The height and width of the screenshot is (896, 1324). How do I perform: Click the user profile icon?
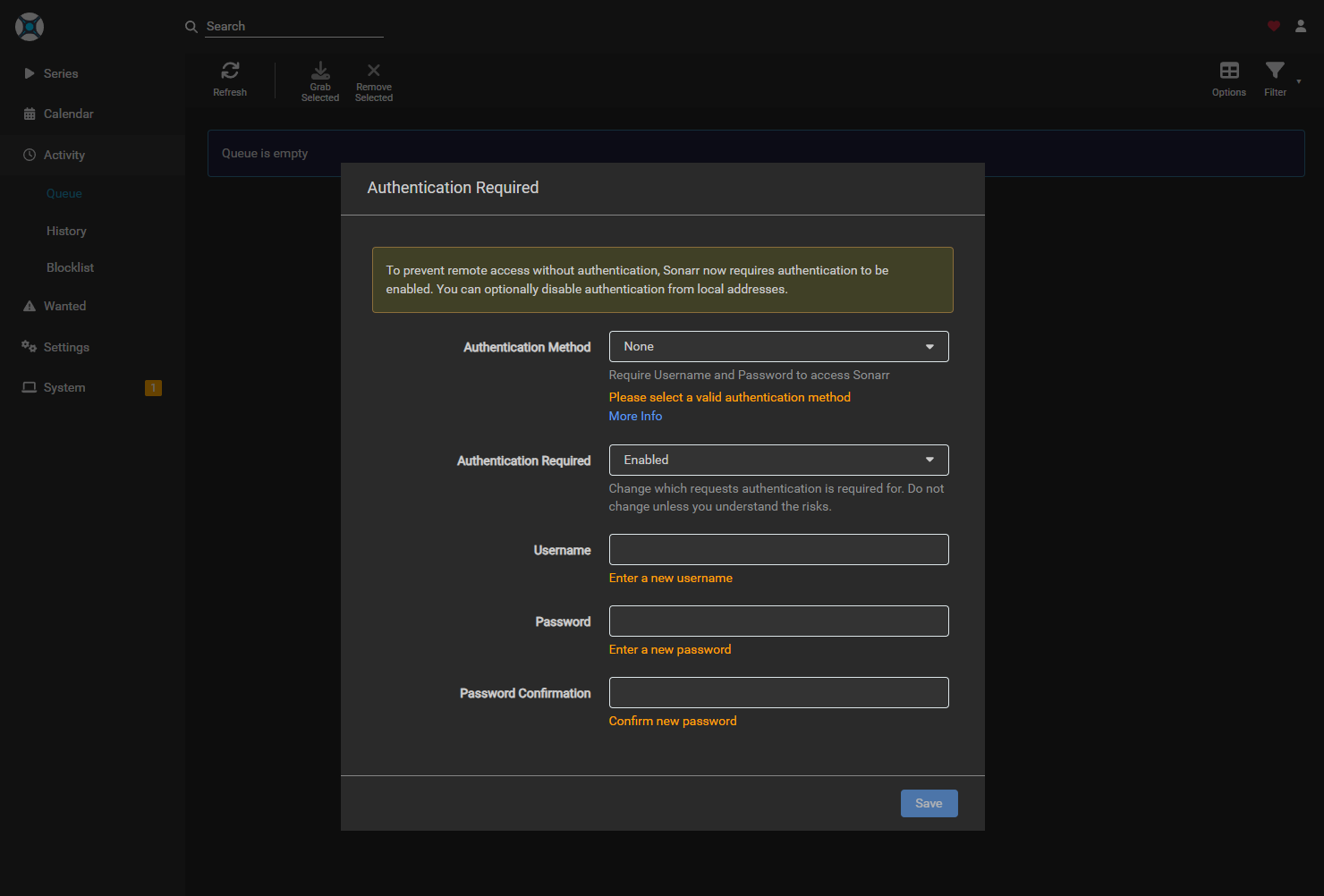(x=1301, y=26)
